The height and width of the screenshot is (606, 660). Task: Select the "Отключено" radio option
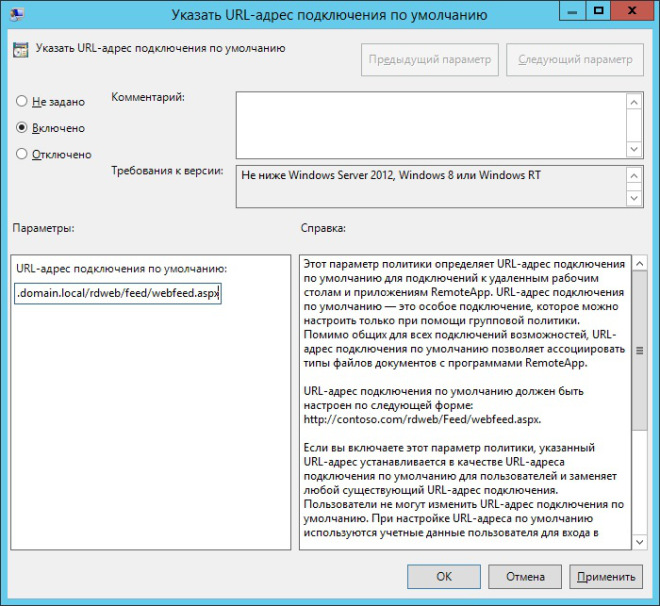[22, 154]
